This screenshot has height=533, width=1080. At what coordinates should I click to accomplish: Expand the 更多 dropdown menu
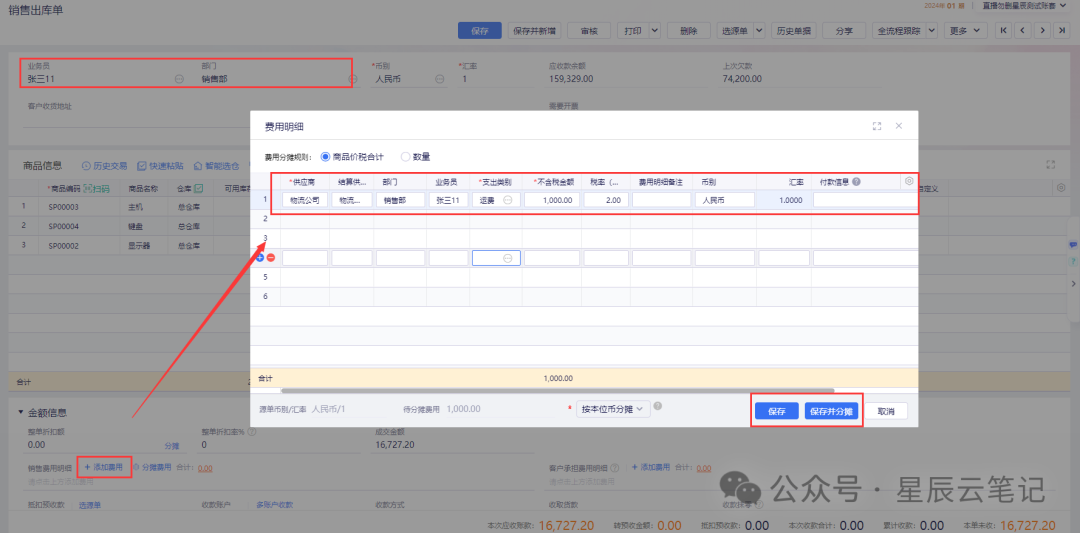pos(967,31)
